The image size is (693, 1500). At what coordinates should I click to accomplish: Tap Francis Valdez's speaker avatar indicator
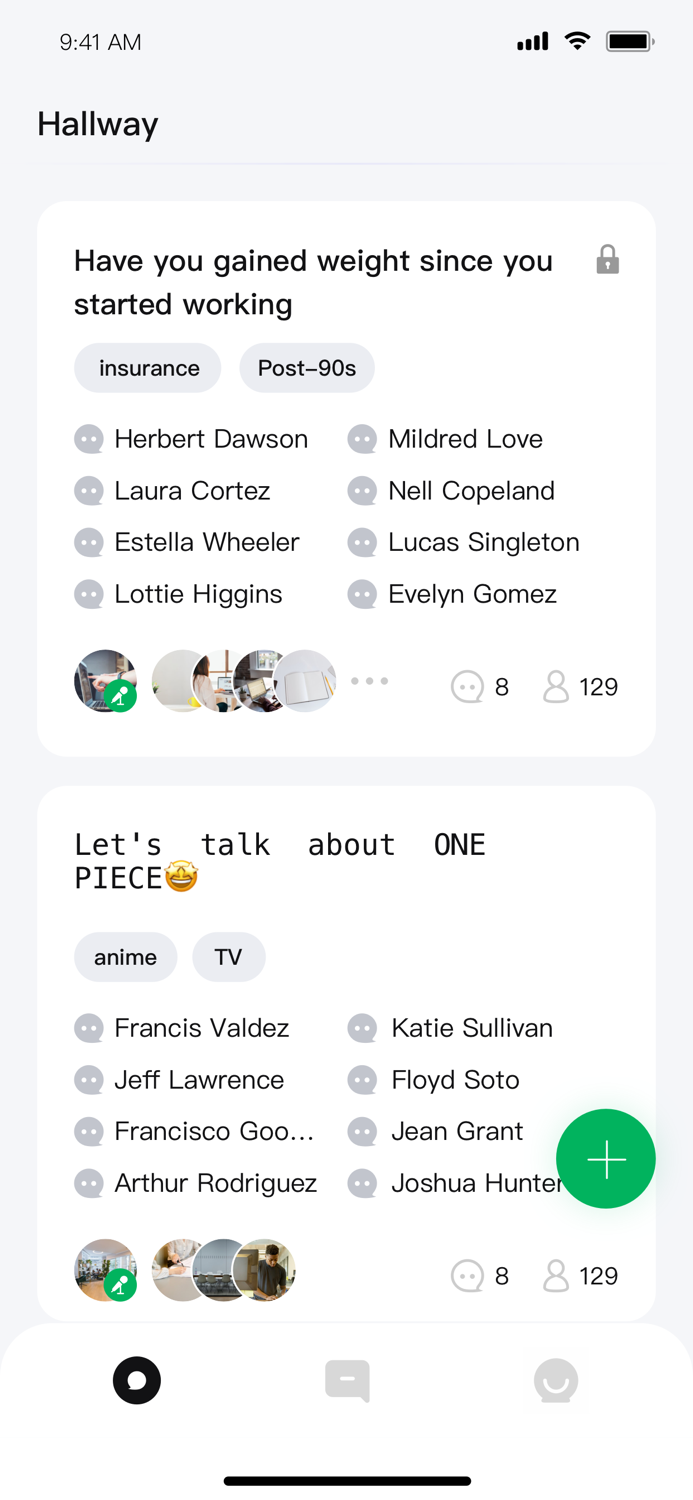89,1028
